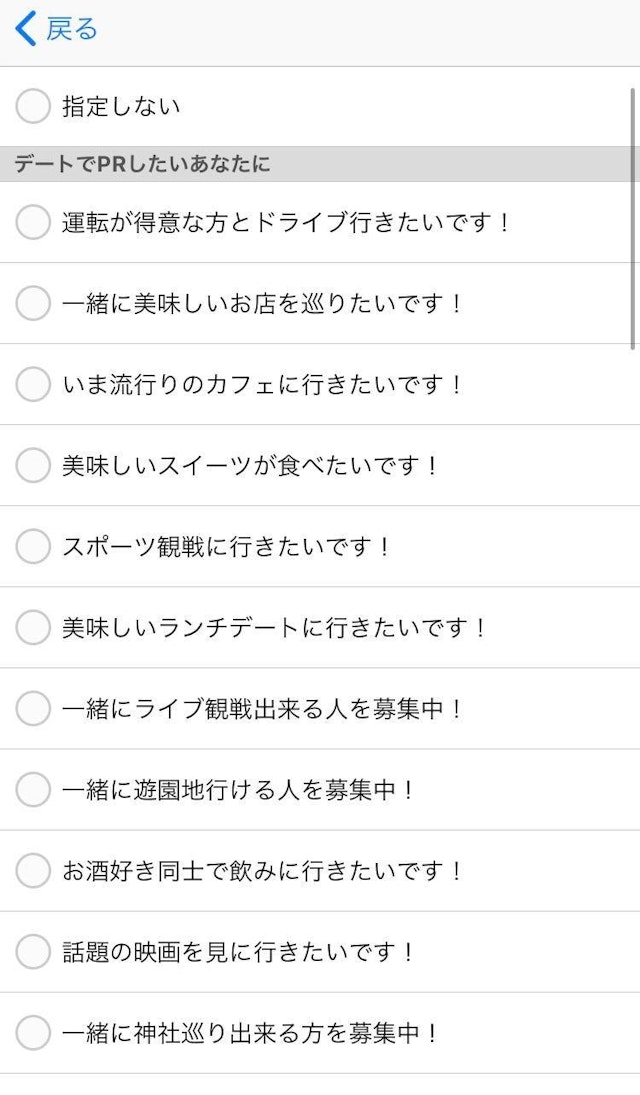Choose 一緒に美味しいお店を巡りたいです radio
This screenshot has width=640, height=1095.
click(33, 303)
